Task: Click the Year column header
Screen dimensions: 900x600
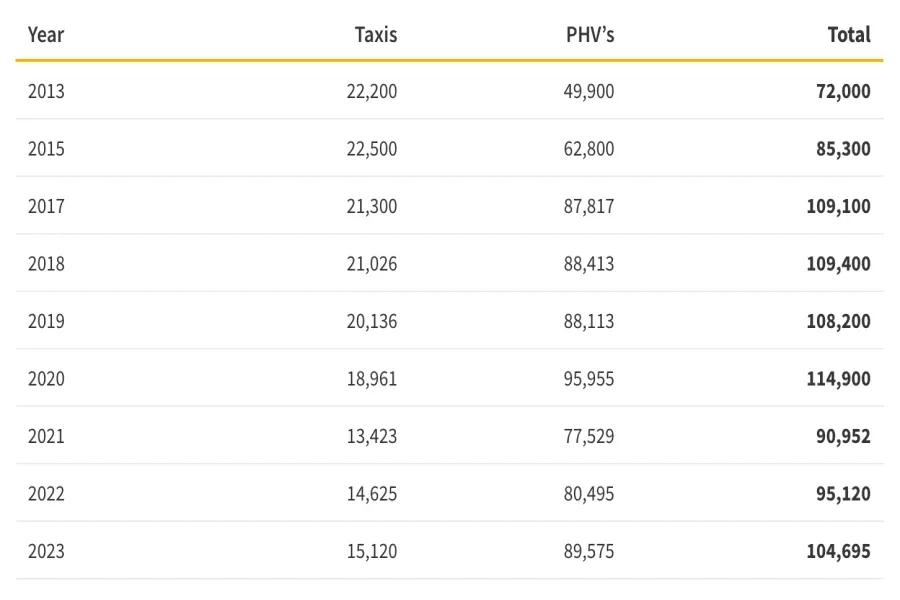Action: pyautogui.click(x=46, y=35)
